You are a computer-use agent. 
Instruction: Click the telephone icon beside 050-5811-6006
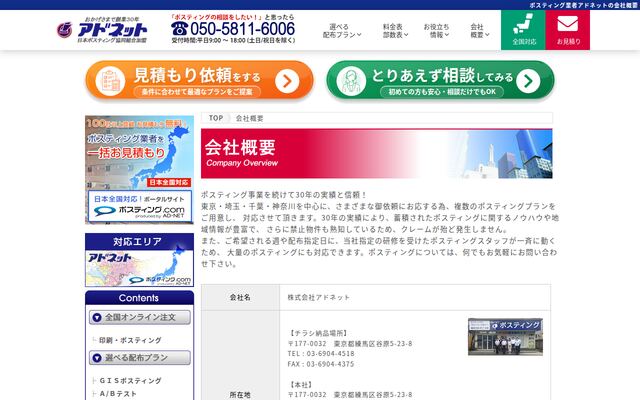click(x=179, y=29)
